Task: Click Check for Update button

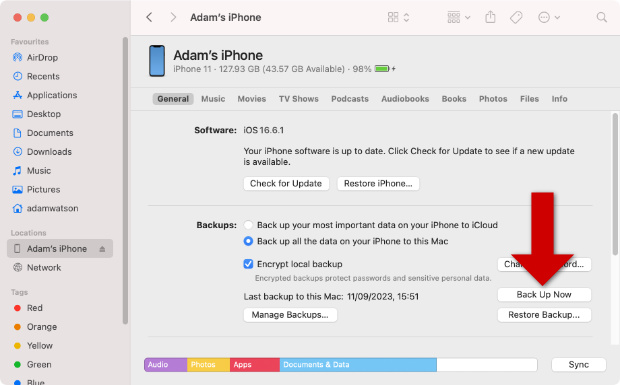Action: pyautogui.click(x=286, y=183)
